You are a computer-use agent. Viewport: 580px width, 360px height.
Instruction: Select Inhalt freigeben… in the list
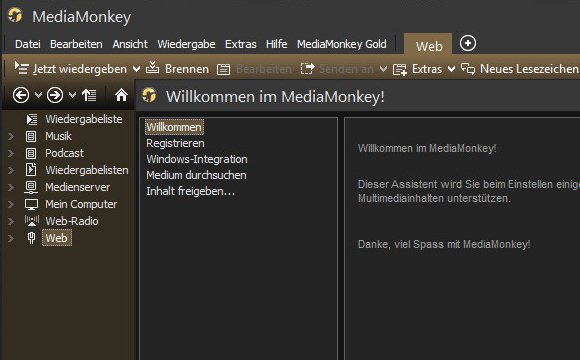point(190,191)
